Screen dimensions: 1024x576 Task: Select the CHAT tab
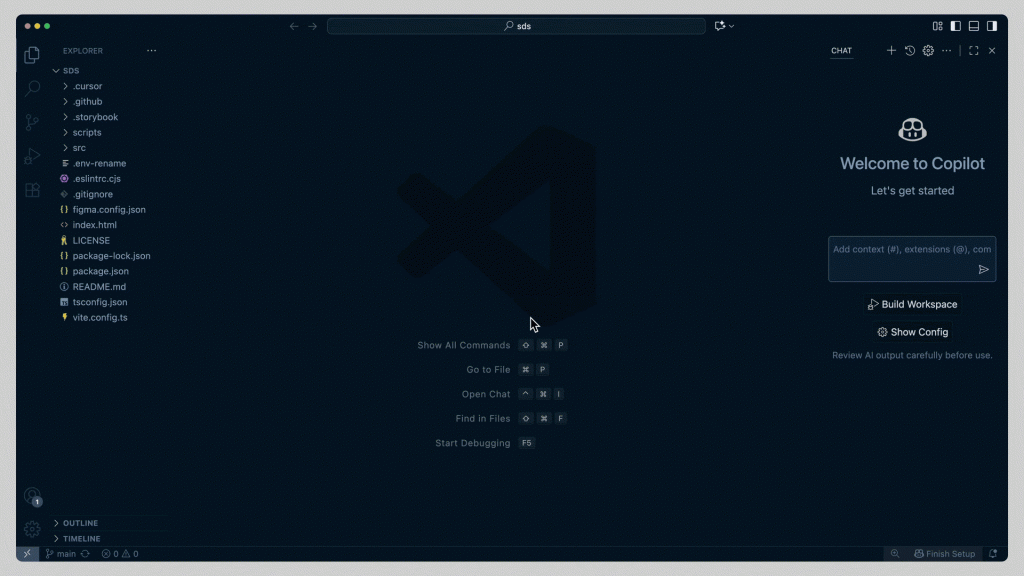(x=841, y=50)
